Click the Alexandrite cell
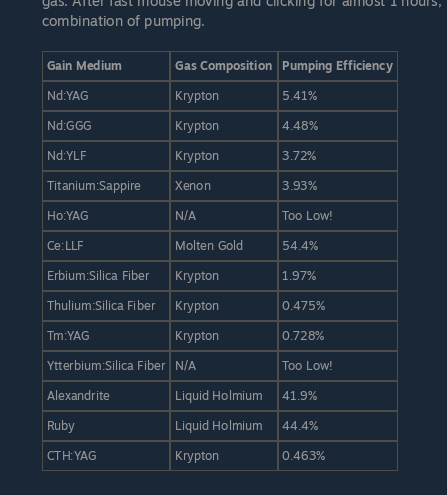Viewport: 447px width, 495px height. 106,396
